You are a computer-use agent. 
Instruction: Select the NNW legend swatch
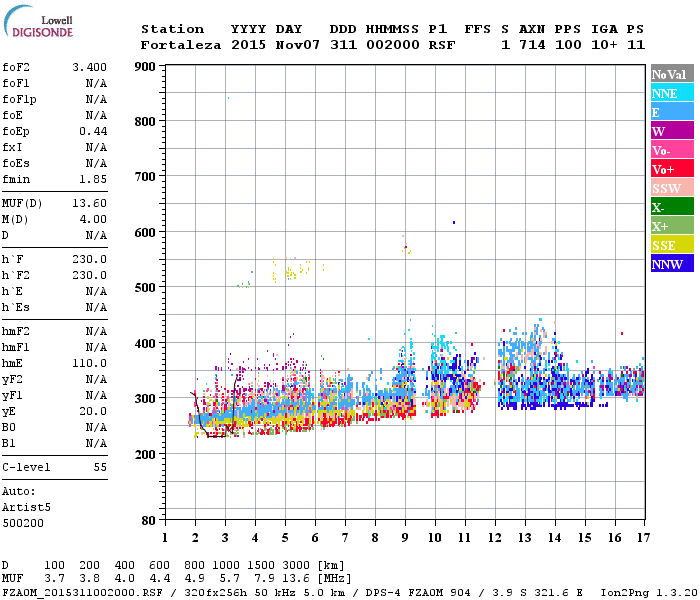pos(672,263)
